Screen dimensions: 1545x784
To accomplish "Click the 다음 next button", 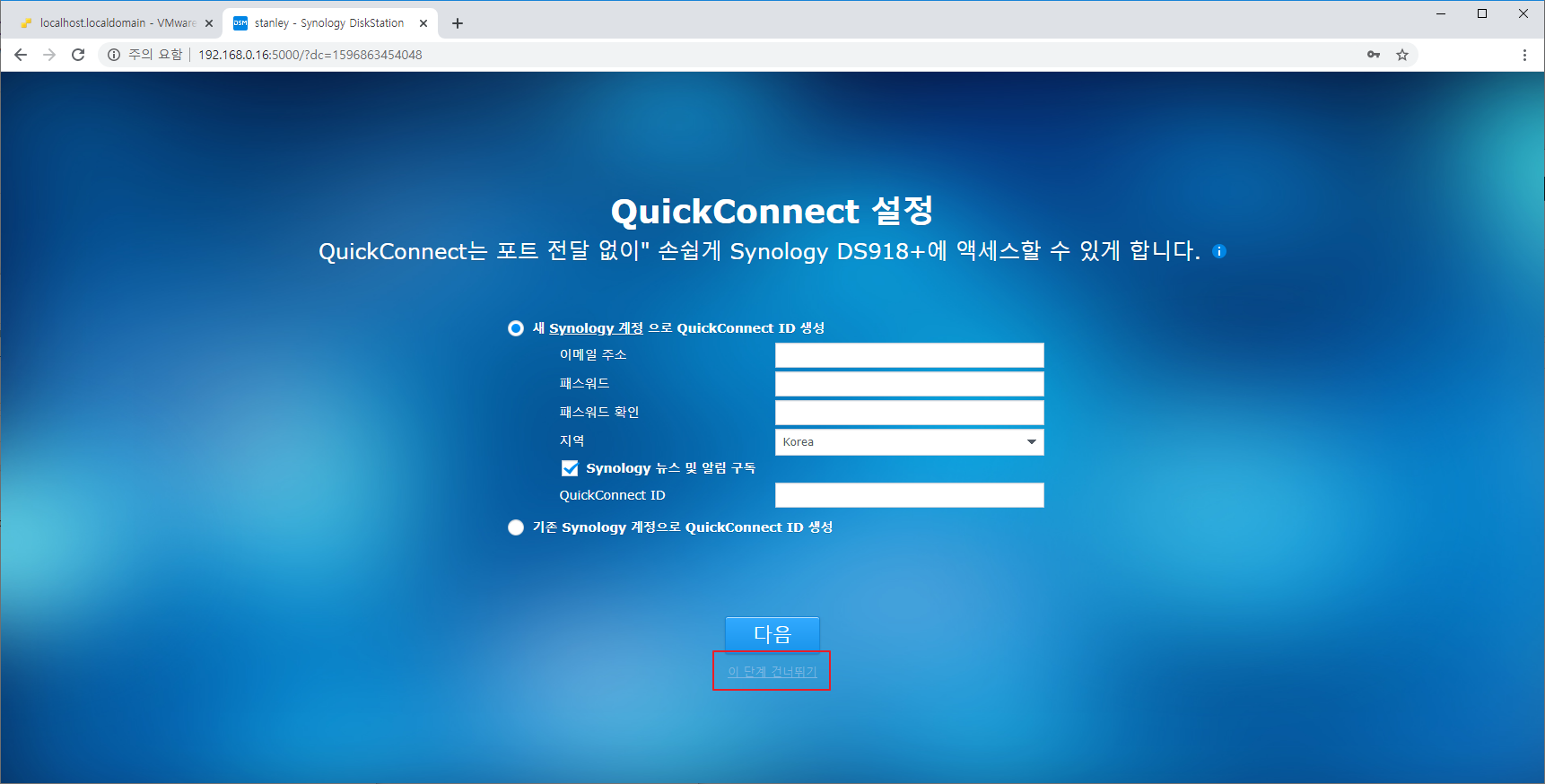I will 772,634.
